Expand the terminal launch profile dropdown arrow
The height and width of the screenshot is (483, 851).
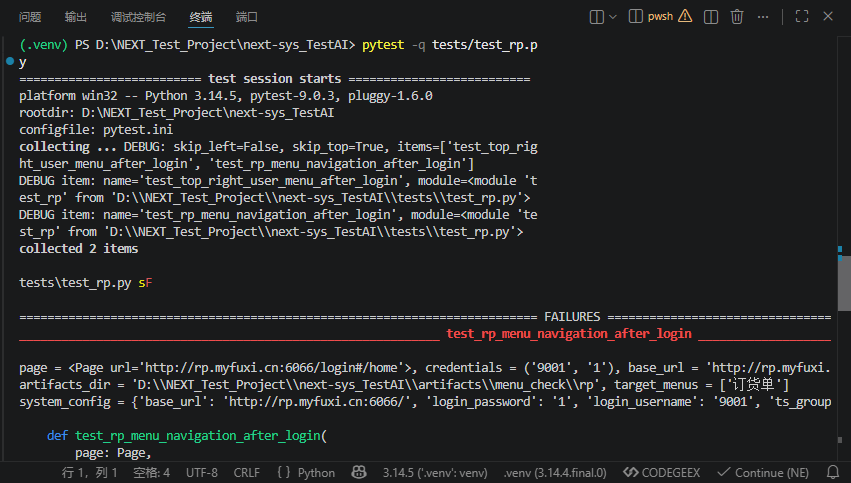coord(613,17)
